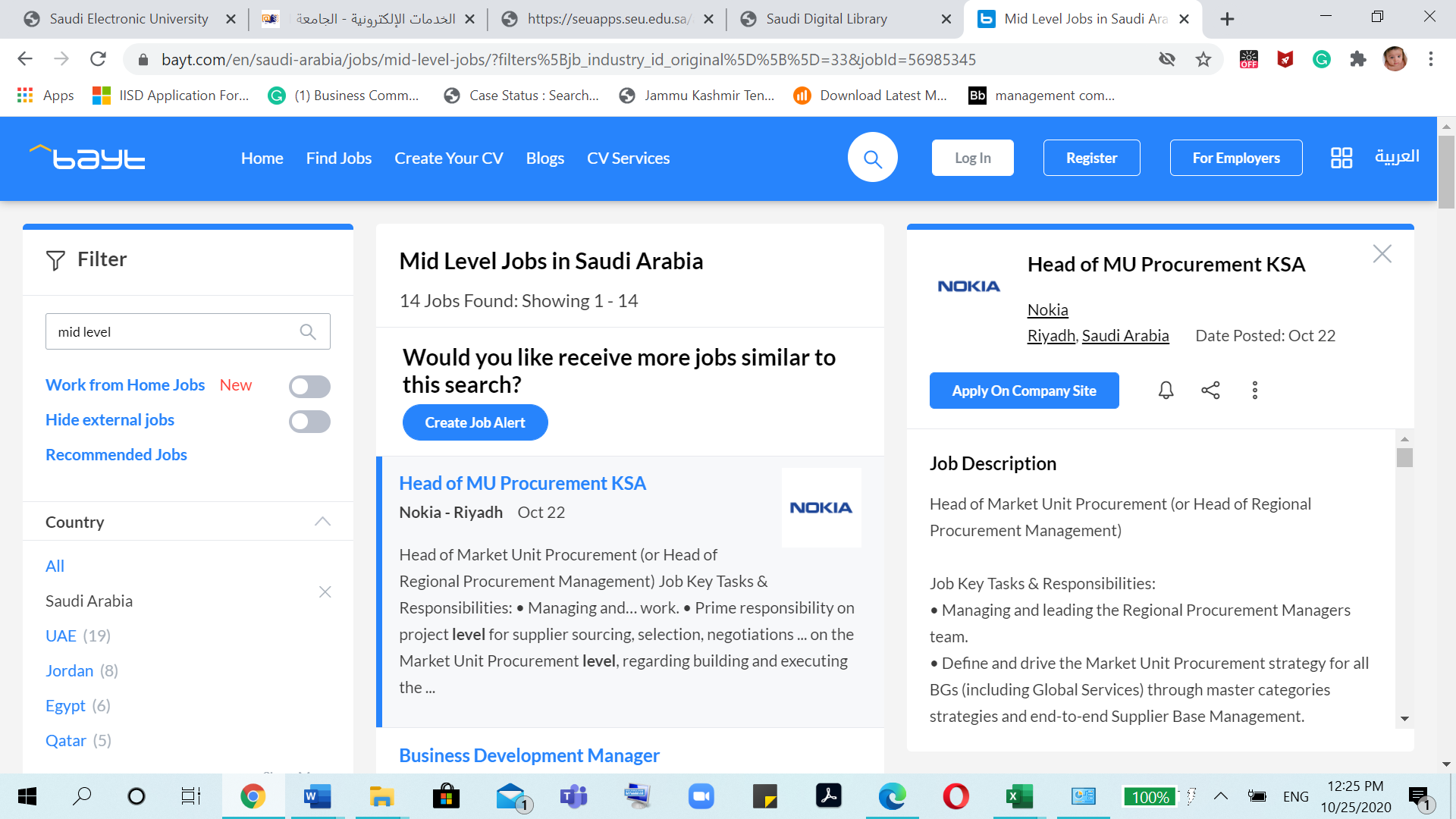Viewport: 1456px width, 819px height.
Task: Open the Find Jobs menu
Action: tap(338, 158)
